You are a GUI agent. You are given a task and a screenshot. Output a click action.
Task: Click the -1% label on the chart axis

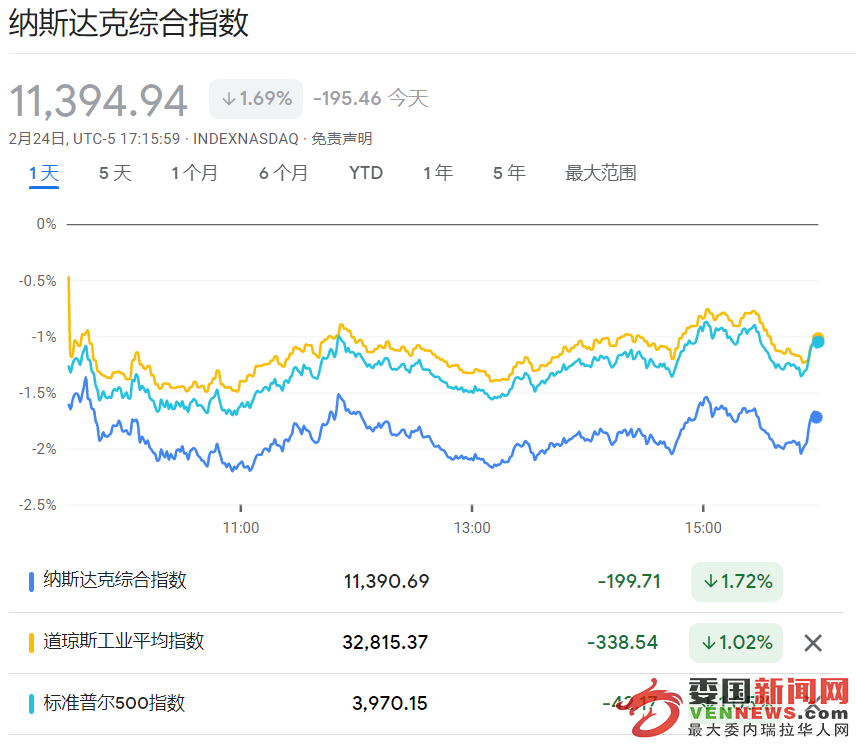[44, 337]
